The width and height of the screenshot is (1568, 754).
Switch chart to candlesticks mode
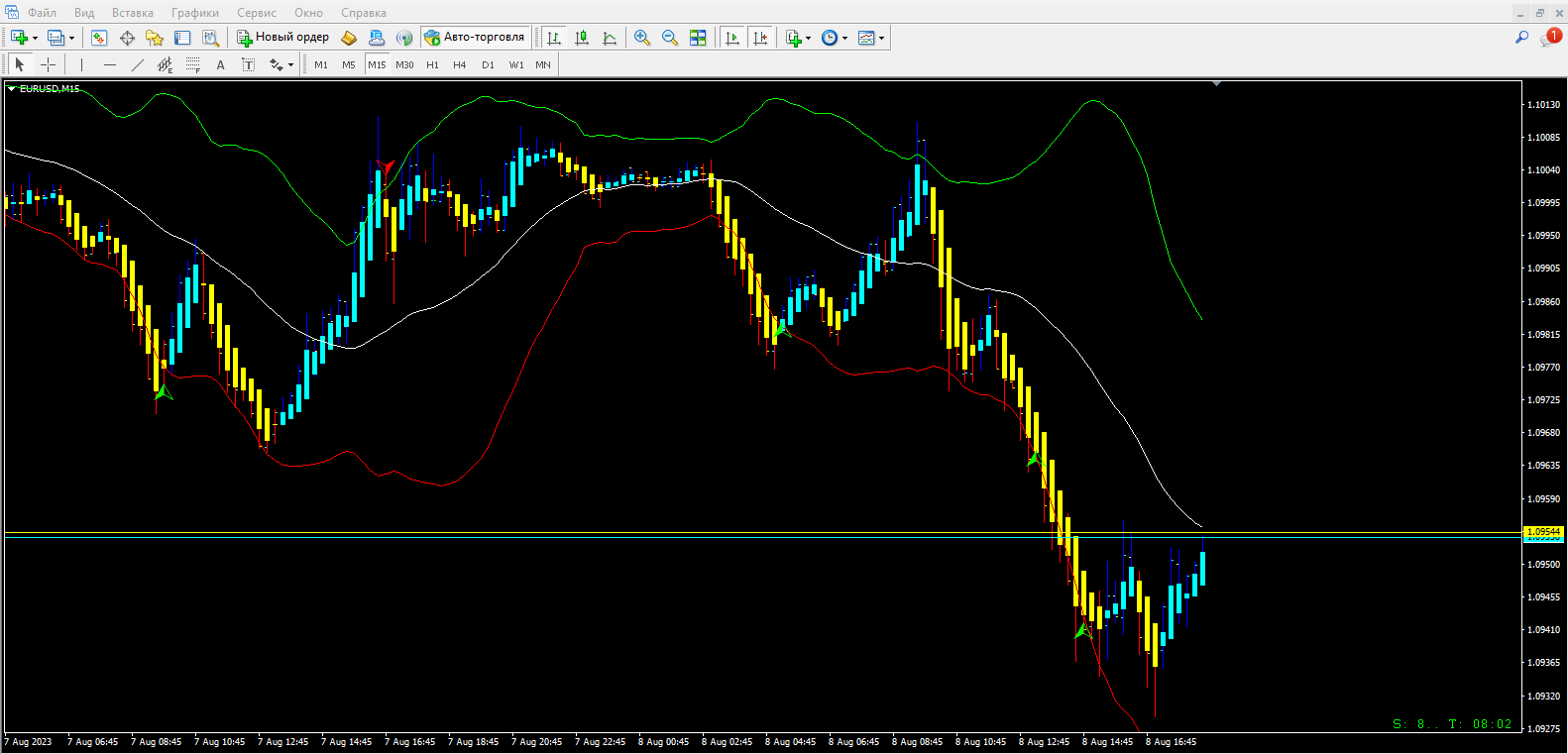point(582,38)
